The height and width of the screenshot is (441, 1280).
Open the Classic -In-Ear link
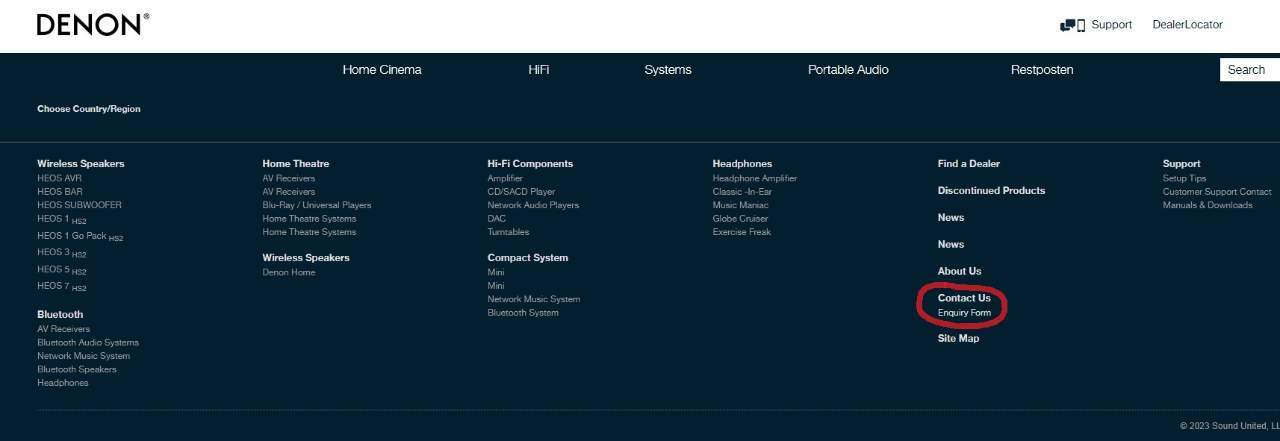coord(742,192)
